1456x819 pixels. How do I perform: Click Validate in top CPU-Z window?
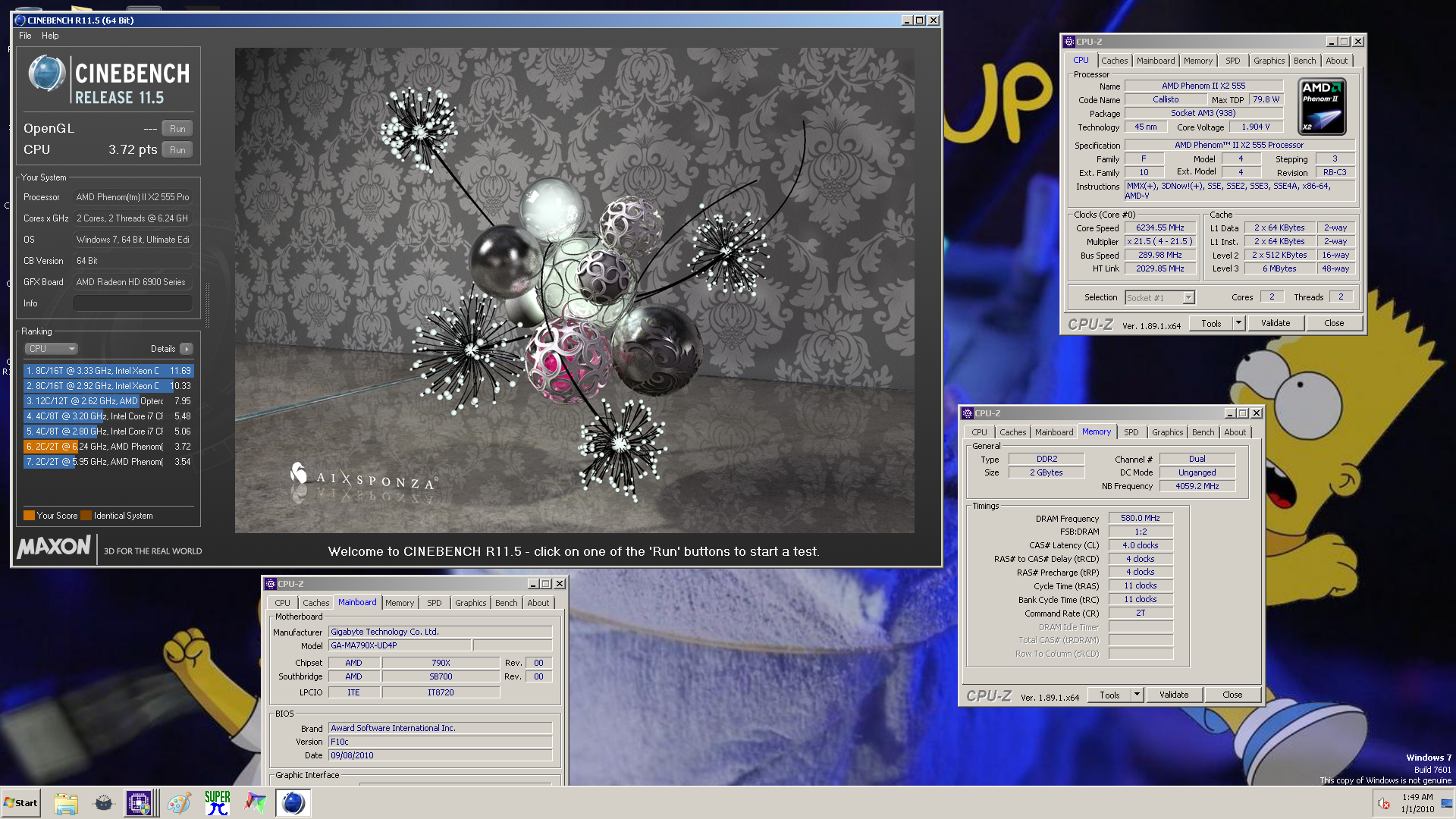pyautogui.click(x=1276, y=323)
